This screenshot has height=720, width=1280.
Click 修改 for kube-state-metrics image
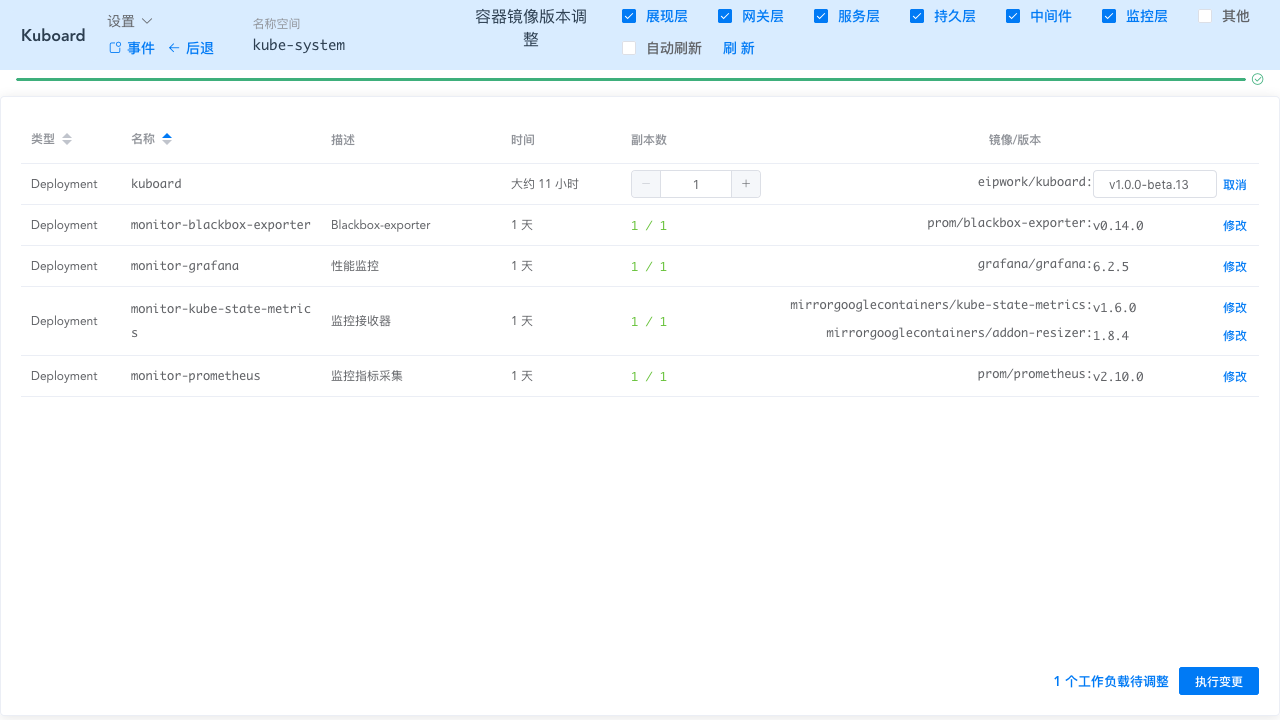pyautogui.click(x=1235, y=308)
